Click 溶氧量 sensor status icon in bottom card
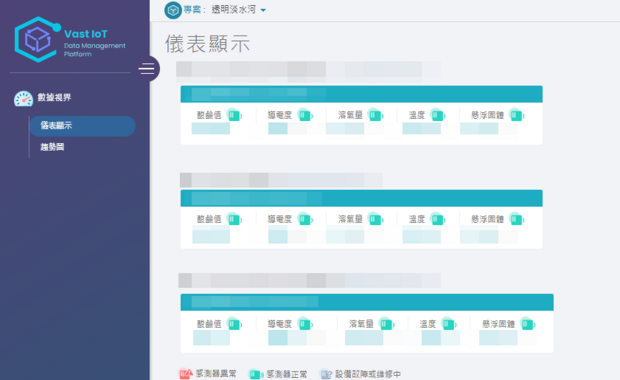This screenshot has width=620, height=380. tap(386, 324)
